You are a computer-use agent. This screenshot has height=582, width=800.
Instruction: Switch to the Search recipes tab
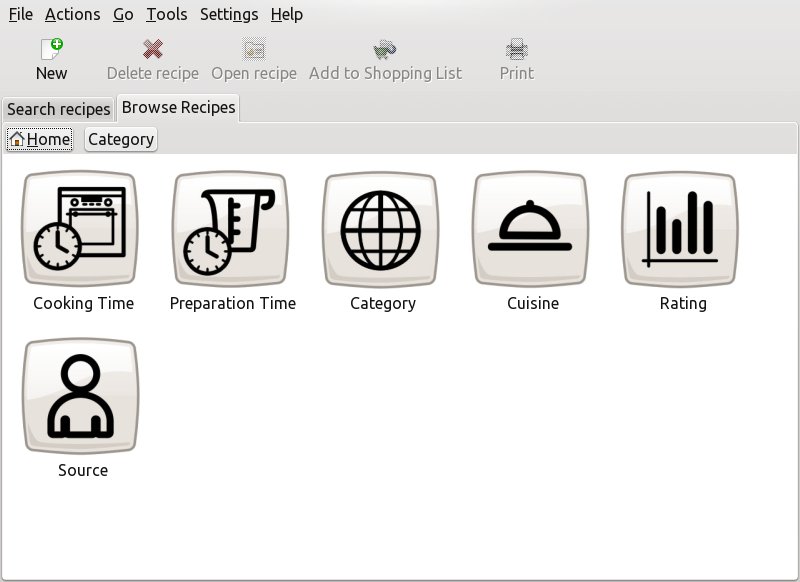pos(58,109)
